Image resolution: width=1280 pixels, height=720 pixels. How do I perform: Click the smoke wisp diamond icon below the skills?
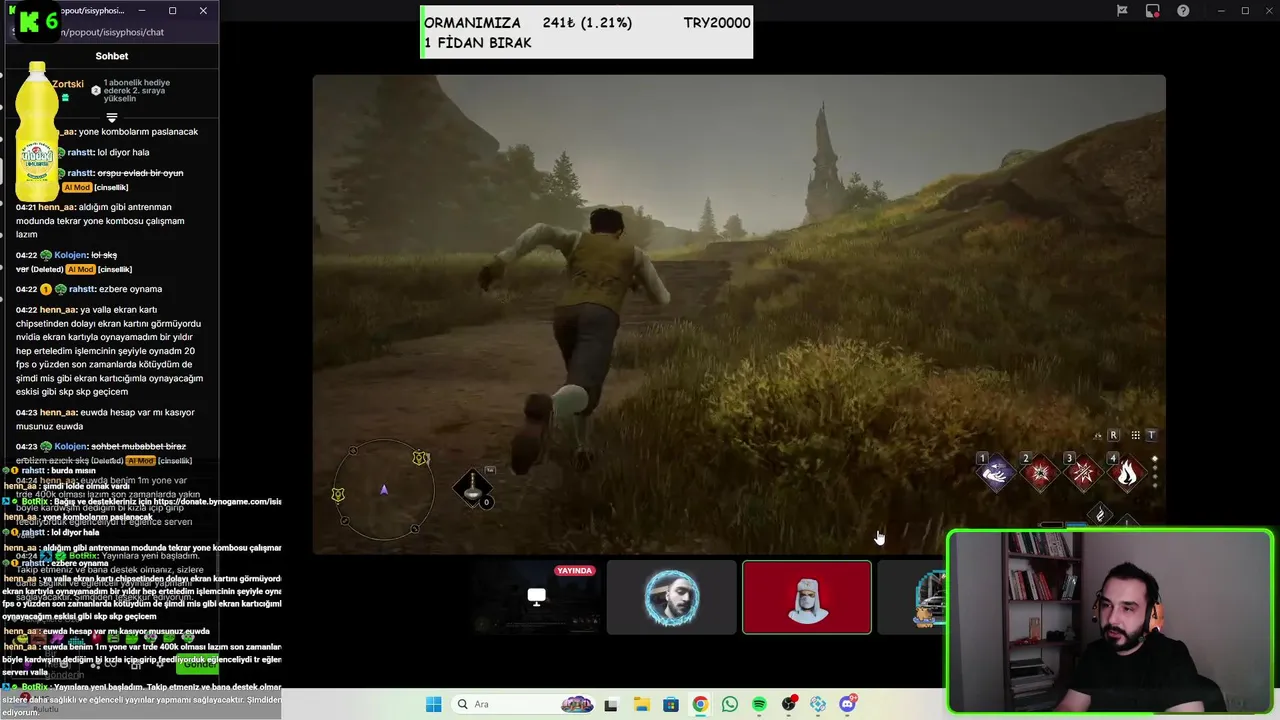[1100, 514]
